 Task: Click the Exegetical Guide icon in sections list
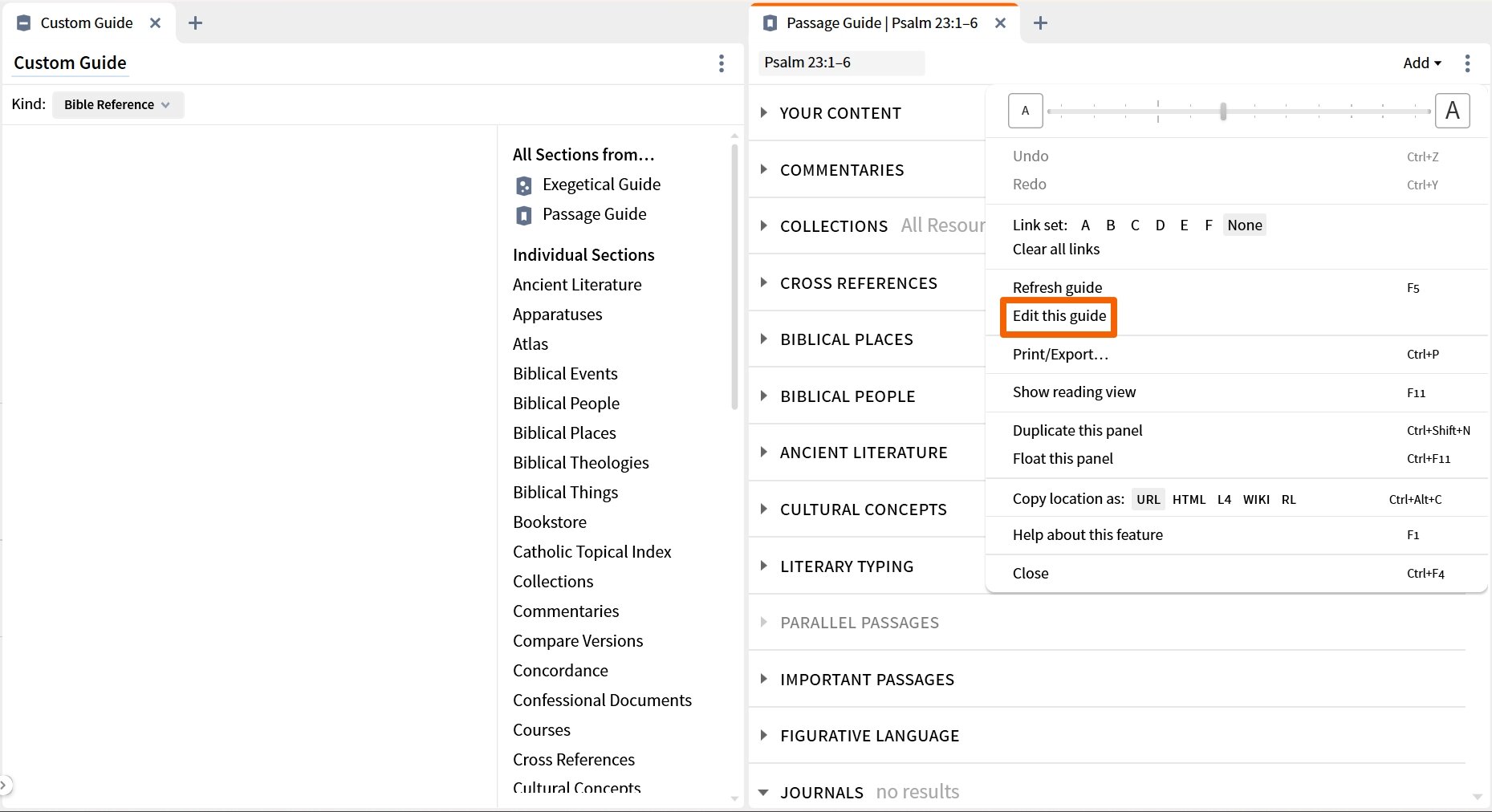524,185
